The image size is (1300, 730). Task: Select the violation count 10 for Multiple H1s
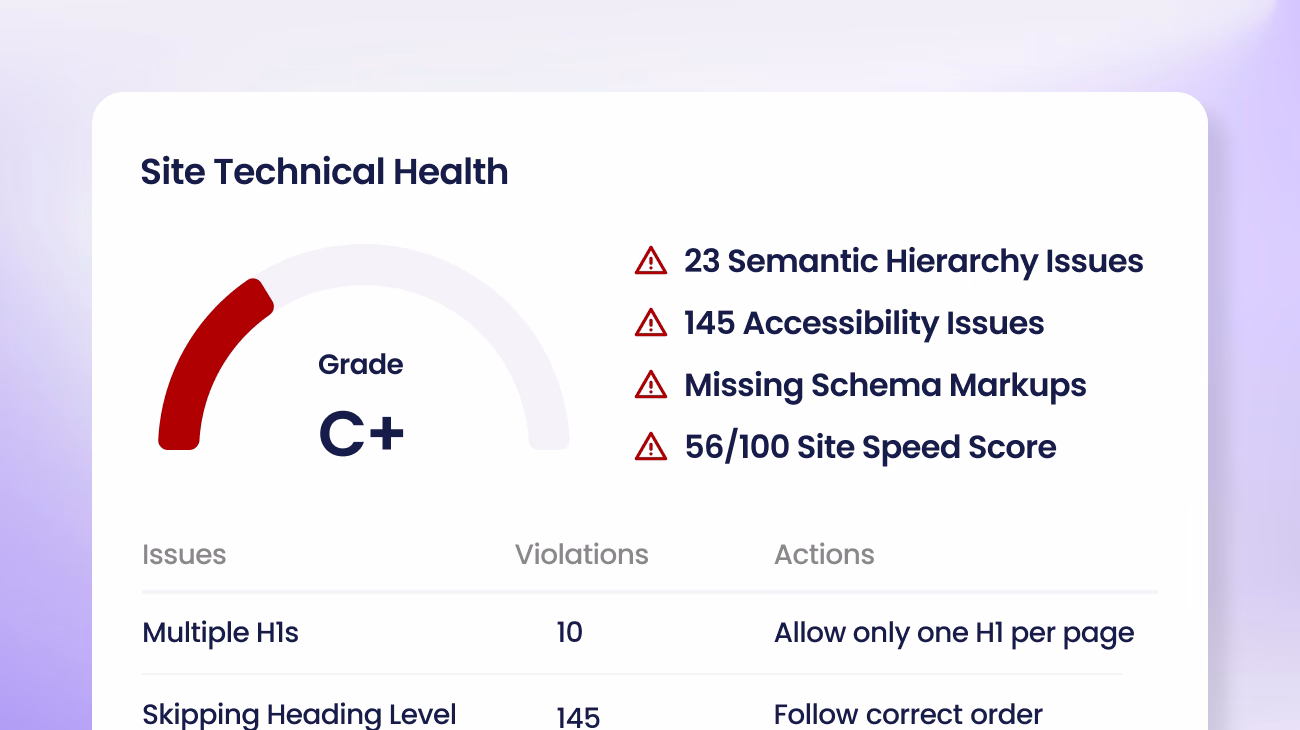[x=569, y=632]
